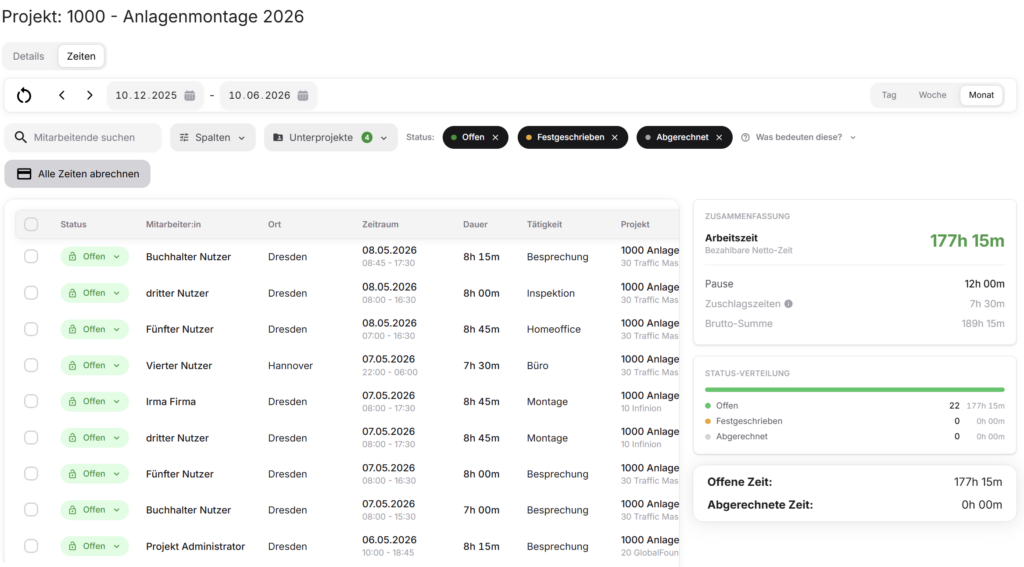
Task: Click the Unterprojekte count badge showing 4
Action: (x=367, y=137)
